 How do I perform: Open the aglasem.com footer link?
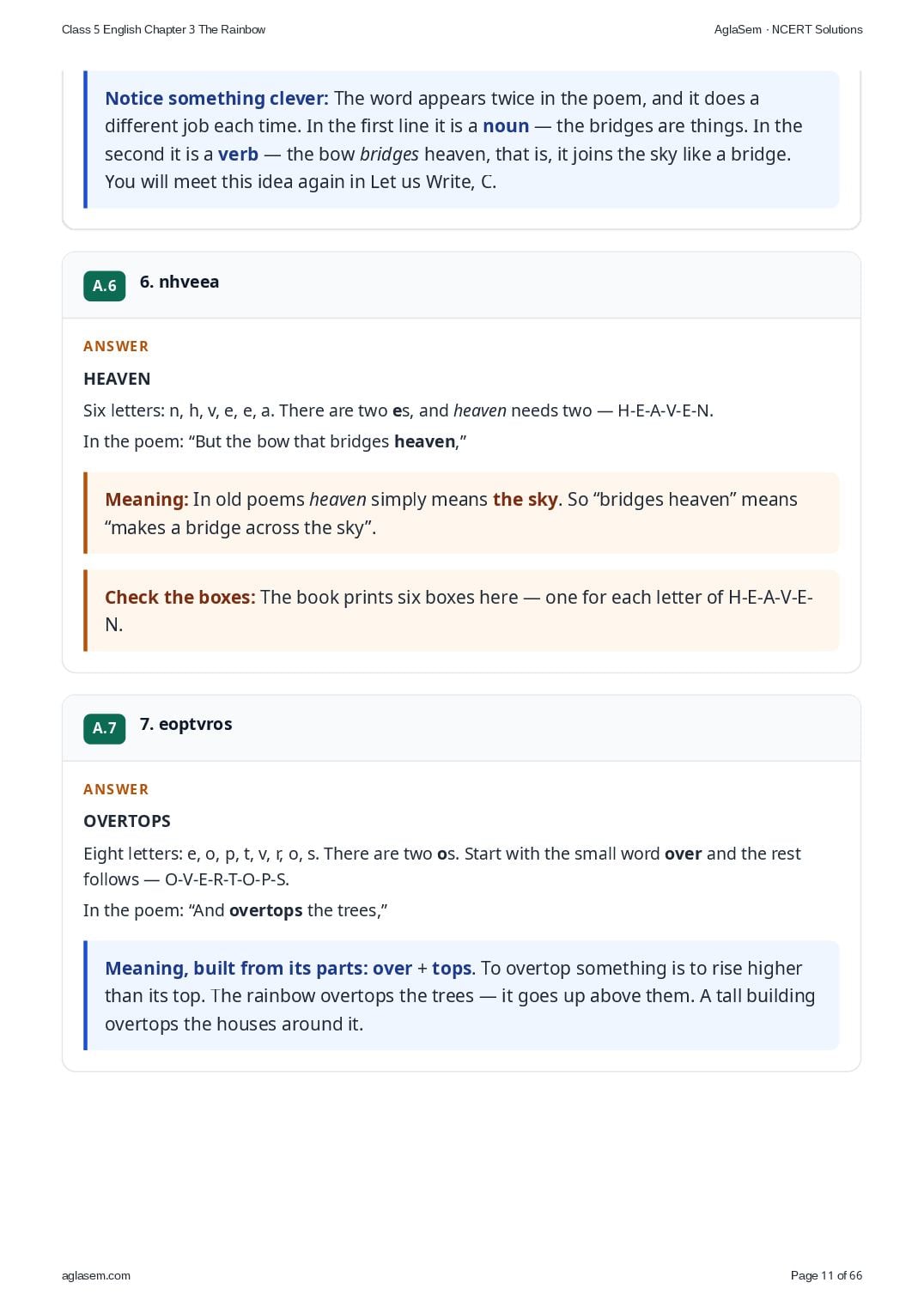point(96,1275)
